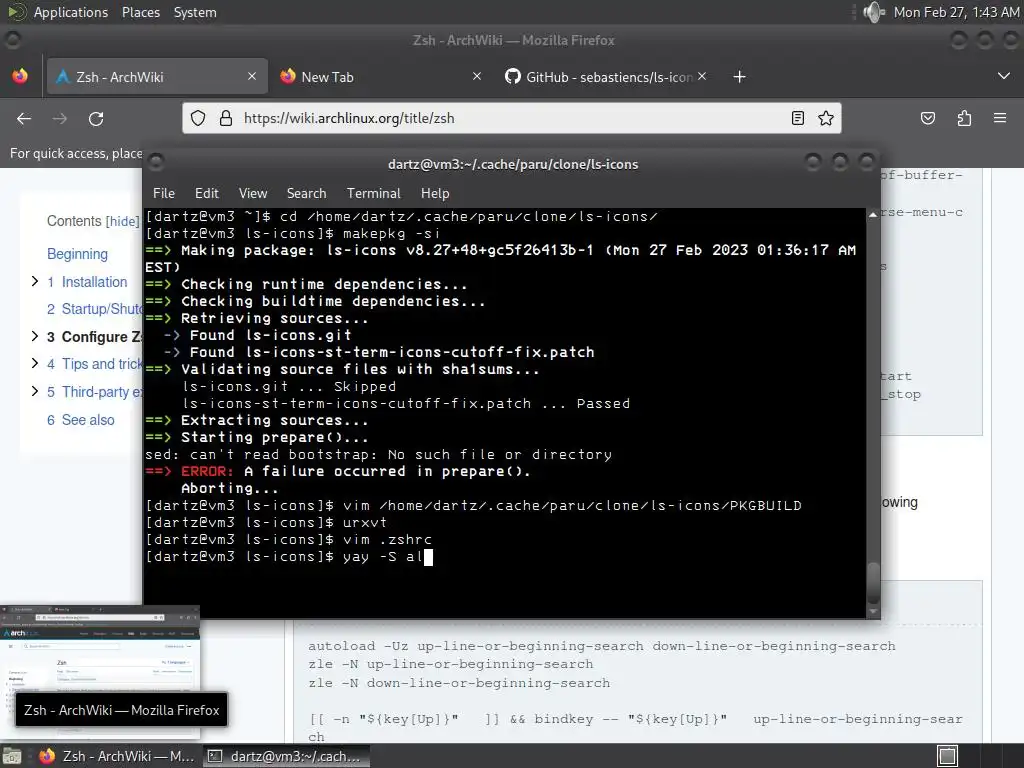This screenshot has height=768, width=1024.
Task: Click the 'autoload -Uz' code line
Action: pyautogui.click(x=601, y=646)
